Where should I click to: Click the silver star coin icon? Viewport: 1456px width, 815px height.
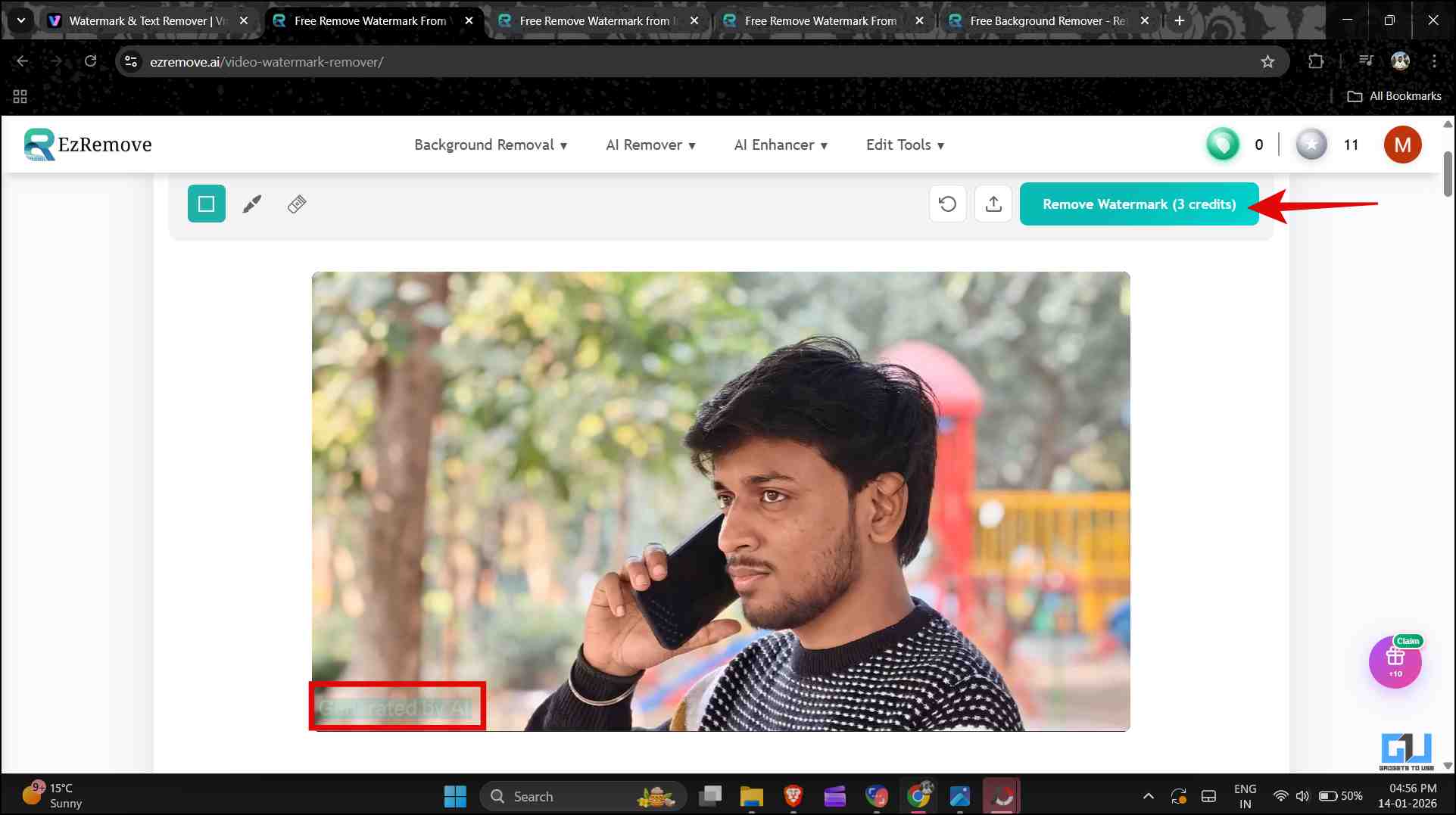(x=1311, y=145)
